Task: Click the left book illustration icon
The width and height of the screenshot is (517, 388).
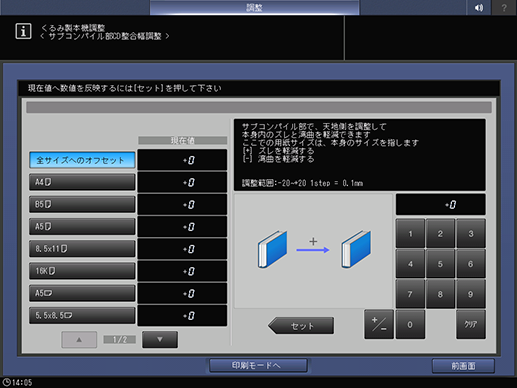Action: [x=272, y=249]
